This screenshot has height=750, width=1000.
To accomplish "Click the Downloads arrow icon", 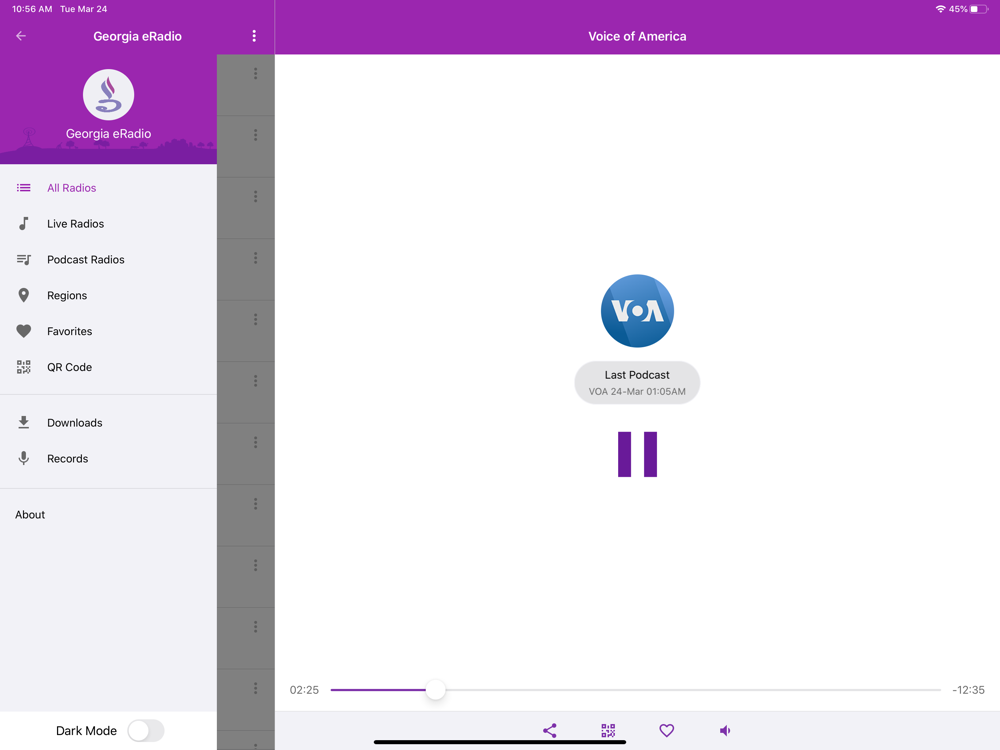I will click(x=24, y=422).
